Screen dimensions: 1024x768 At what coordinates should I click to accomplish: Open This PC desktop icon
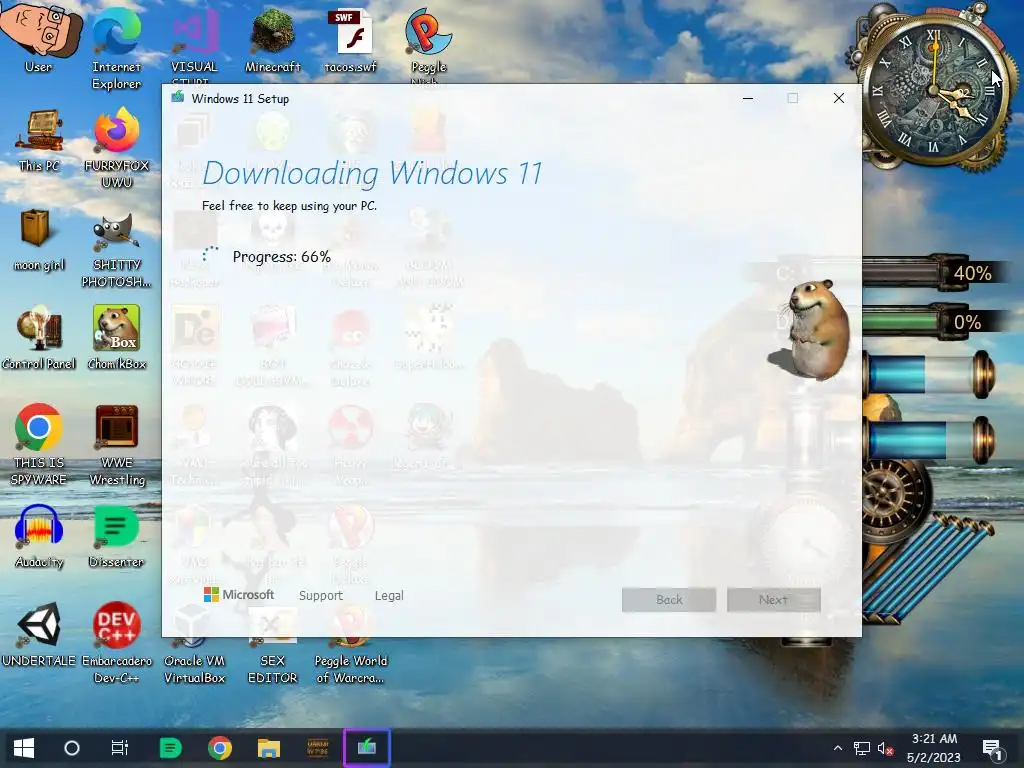39,140
